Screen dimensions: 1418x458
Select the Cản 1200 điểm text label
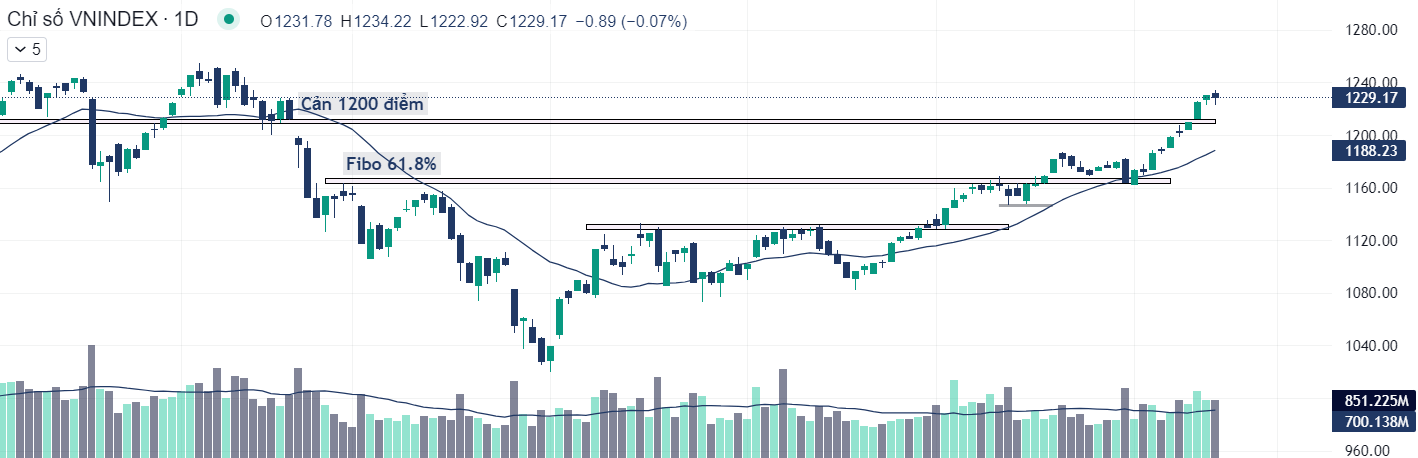pos(363,104)
